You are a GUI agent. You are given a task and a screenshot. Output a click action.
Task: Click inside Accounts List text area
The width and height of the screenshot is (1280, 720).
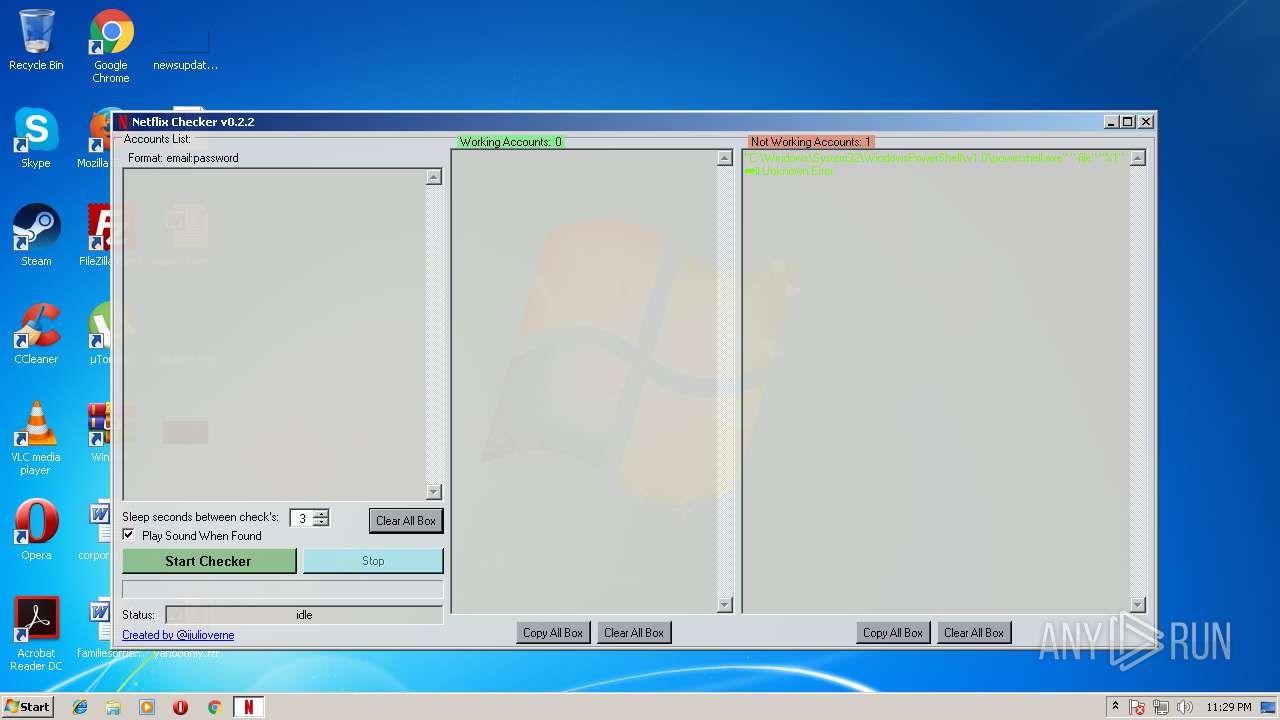(x=274, y=334)
